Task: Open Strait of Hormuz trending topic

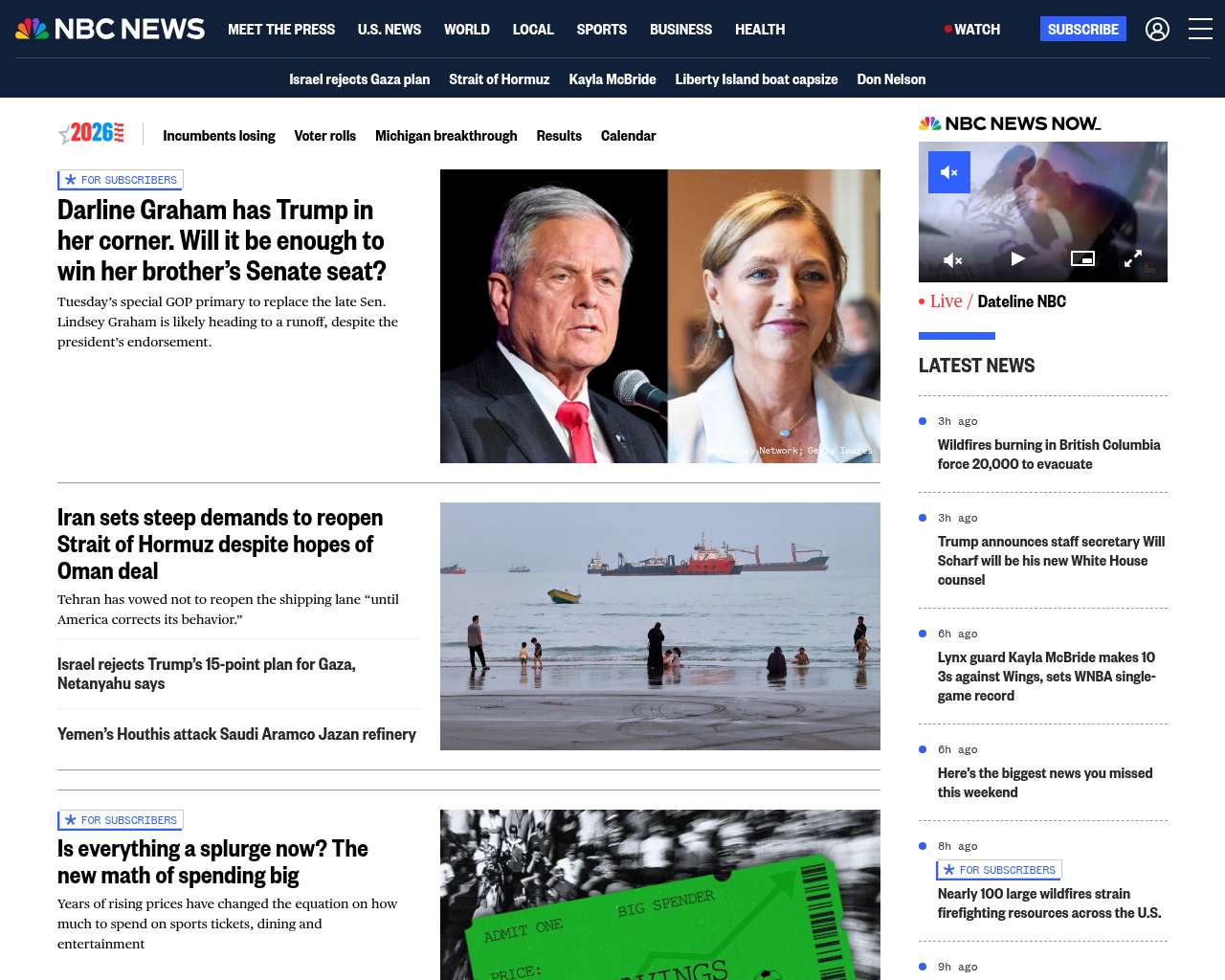Action: click(500, 79)
